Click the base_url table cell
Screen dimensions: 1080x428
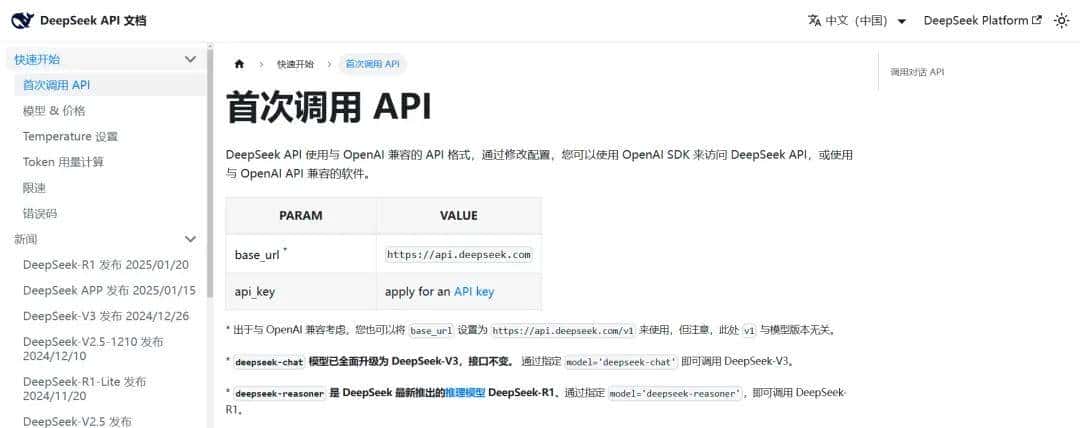click(301, 254)
